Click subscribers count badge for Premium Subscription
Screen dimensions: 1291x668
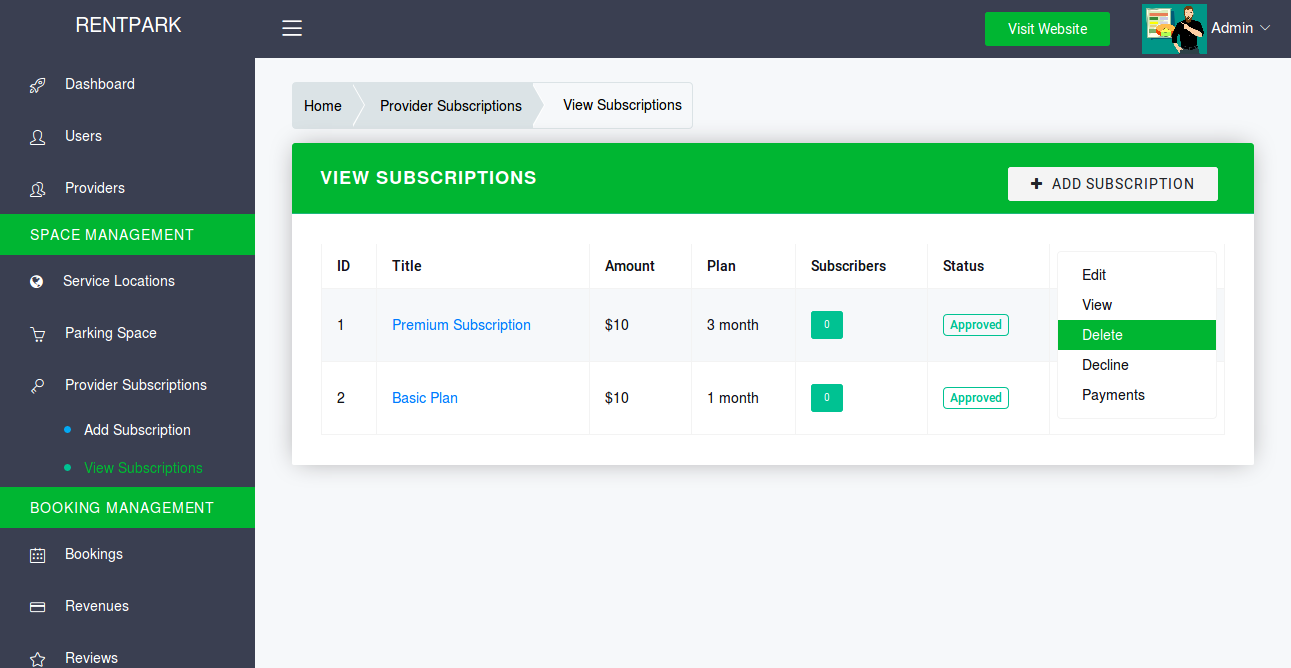(x=827, y=325)
